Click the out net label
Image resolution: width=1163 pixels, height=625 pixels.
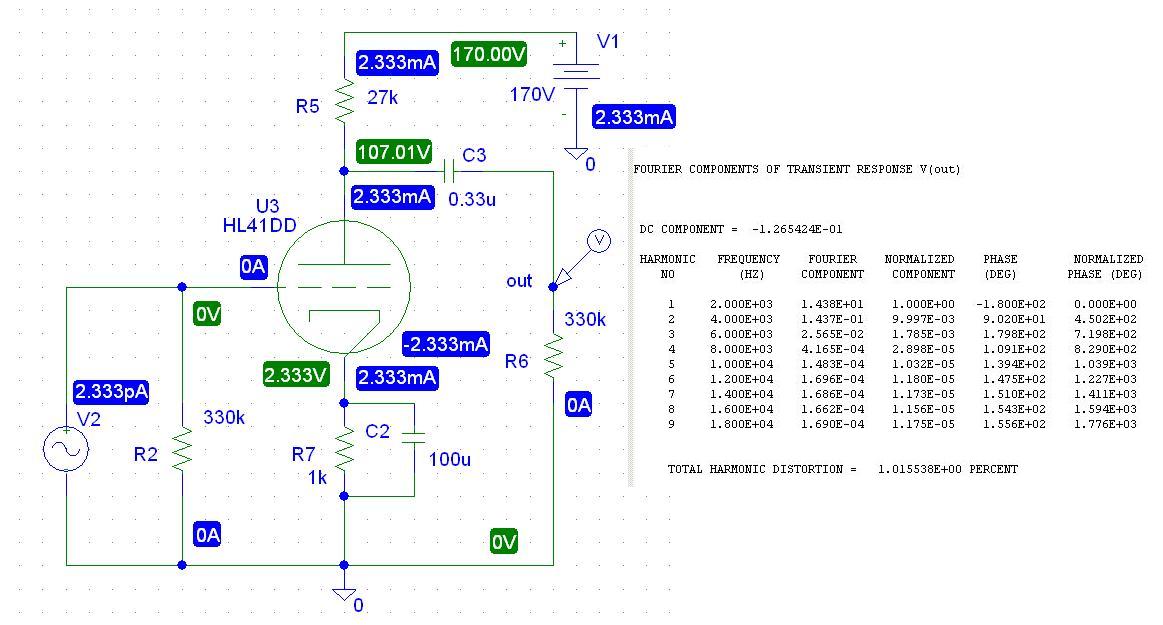point(519,281)
